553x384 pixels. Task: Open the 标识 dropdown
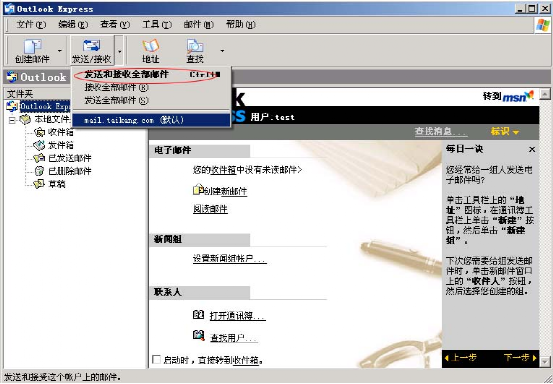tap(505, 132)
